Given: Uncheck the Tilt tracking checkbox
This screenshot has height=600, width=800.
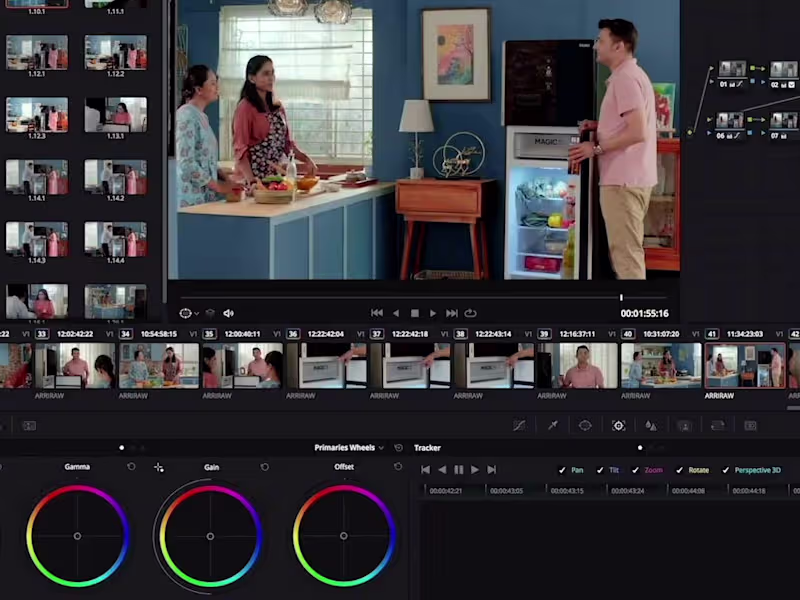Looking at the screenshot, I should coord(600,470).
